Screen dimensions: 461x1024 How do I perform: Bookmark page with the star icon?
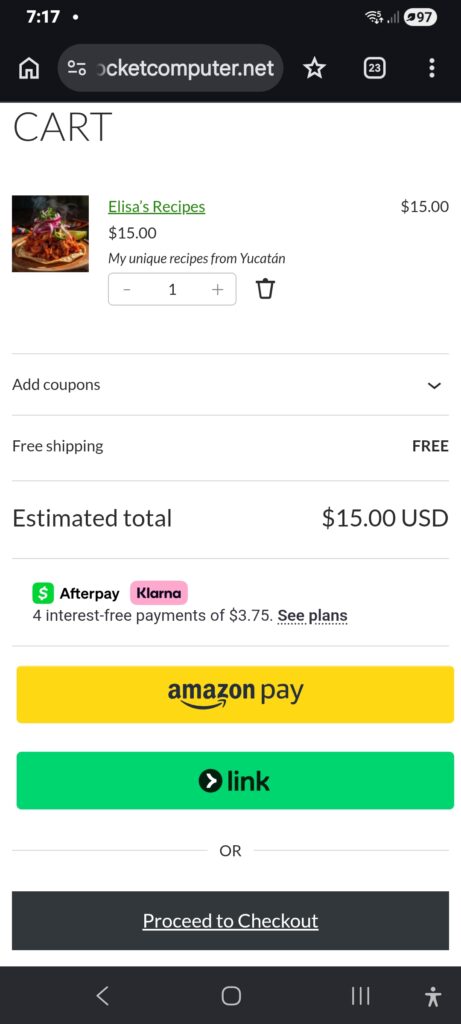314,68
